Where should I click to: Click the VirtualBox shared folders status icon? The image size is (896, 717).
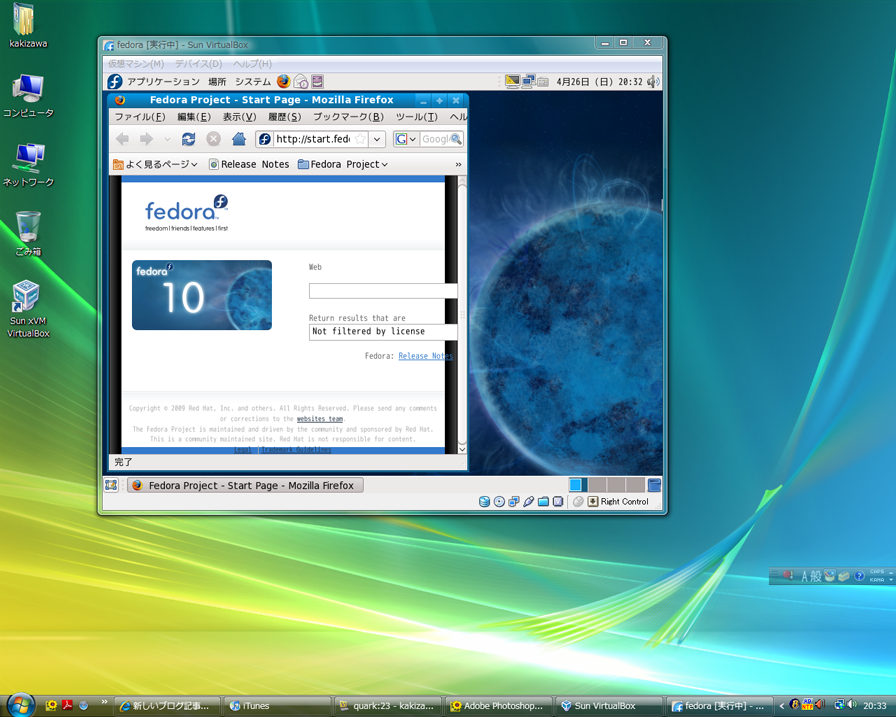coord(543,502)
